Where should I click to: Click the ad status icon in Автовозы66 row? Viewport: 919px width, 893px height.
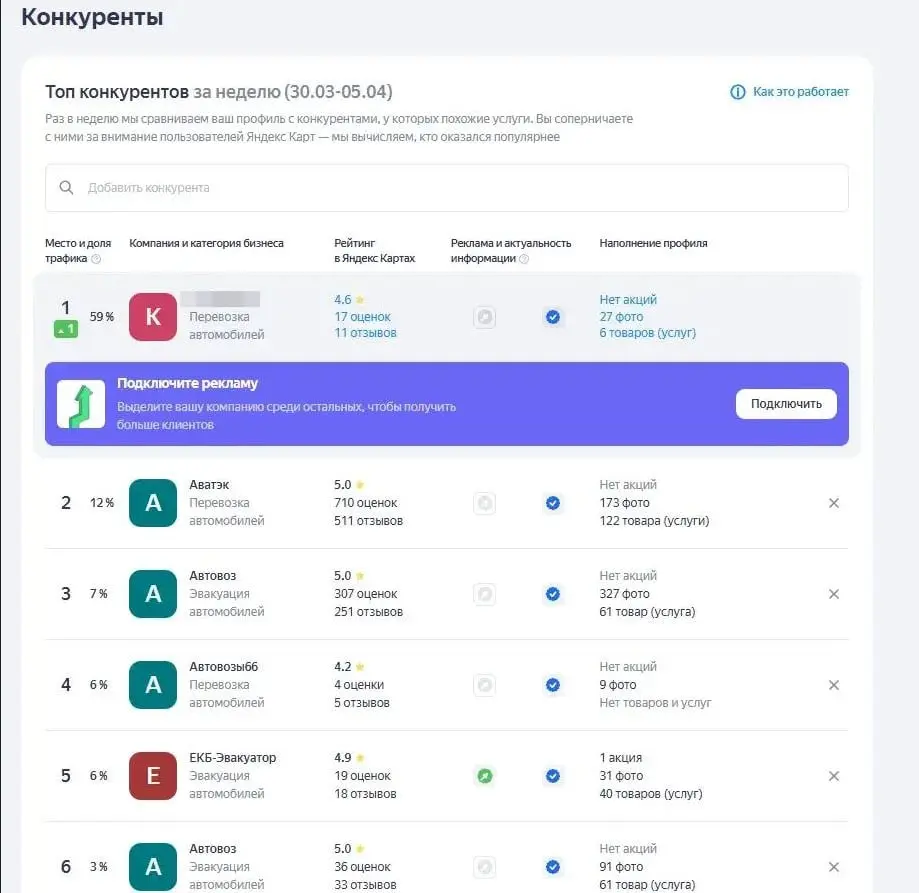485,685
